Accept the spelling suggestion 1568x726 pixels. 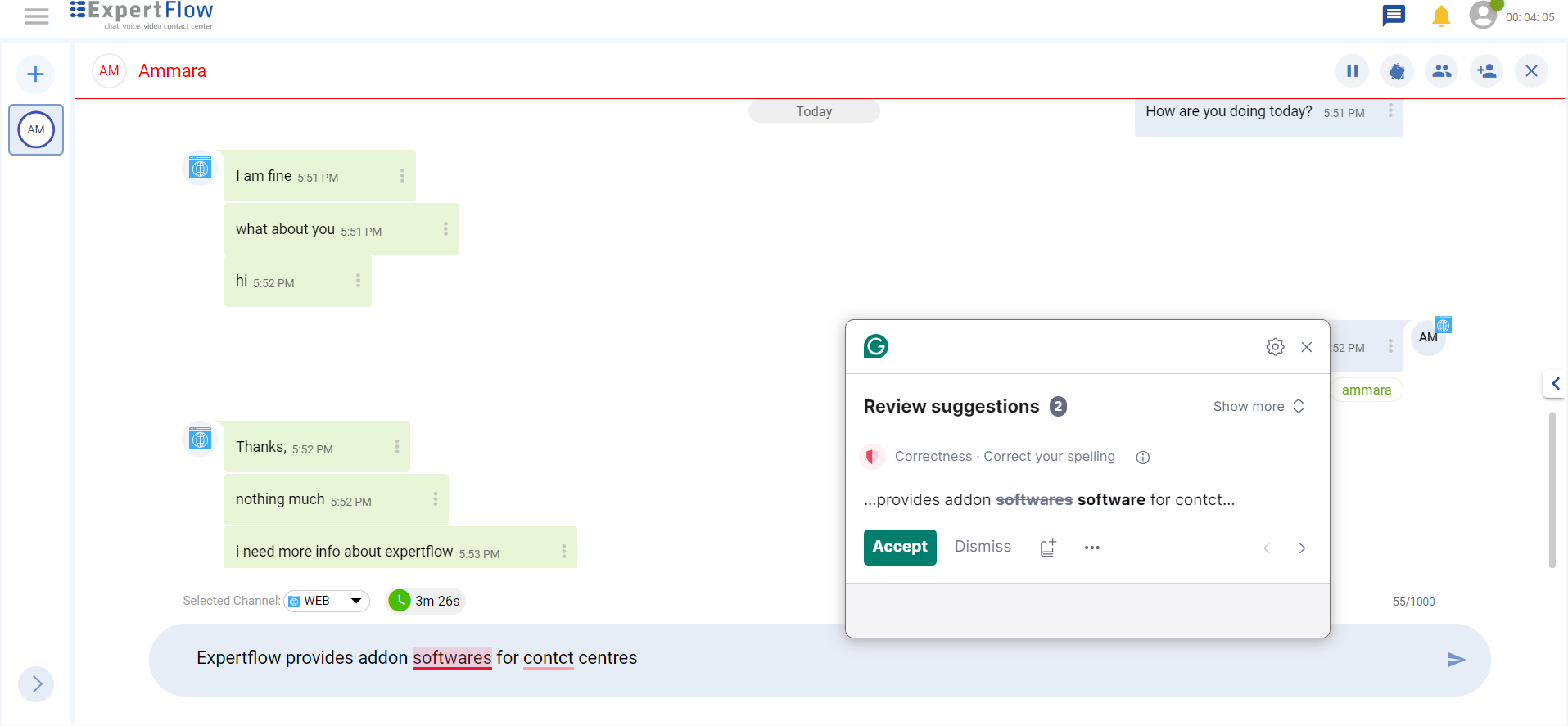(x=899, y=547)
